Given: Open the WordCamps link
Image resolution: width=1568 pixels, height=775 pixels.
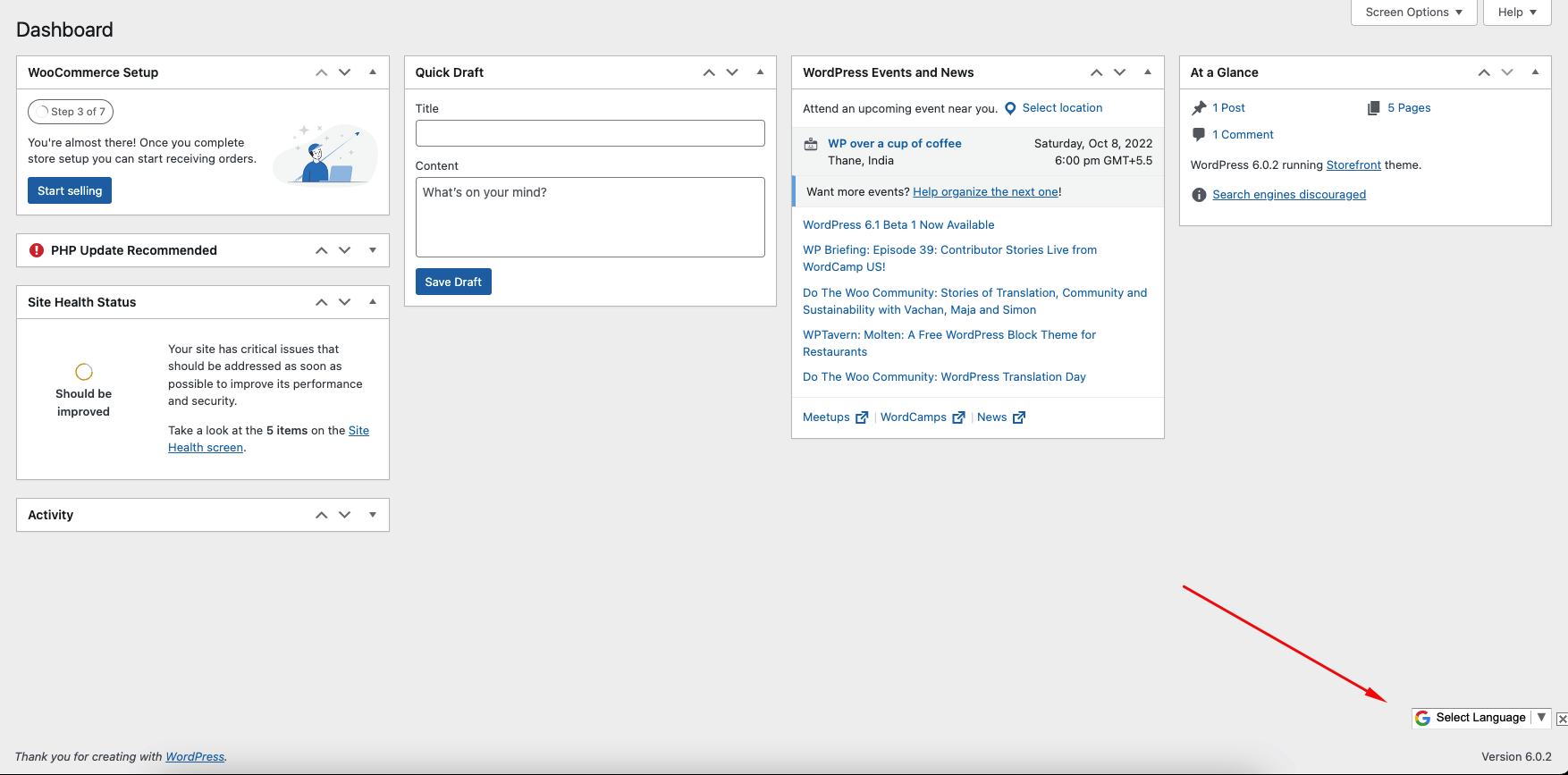Looking at the screenshot, I should pyautogui.click(x=914, y=417).
